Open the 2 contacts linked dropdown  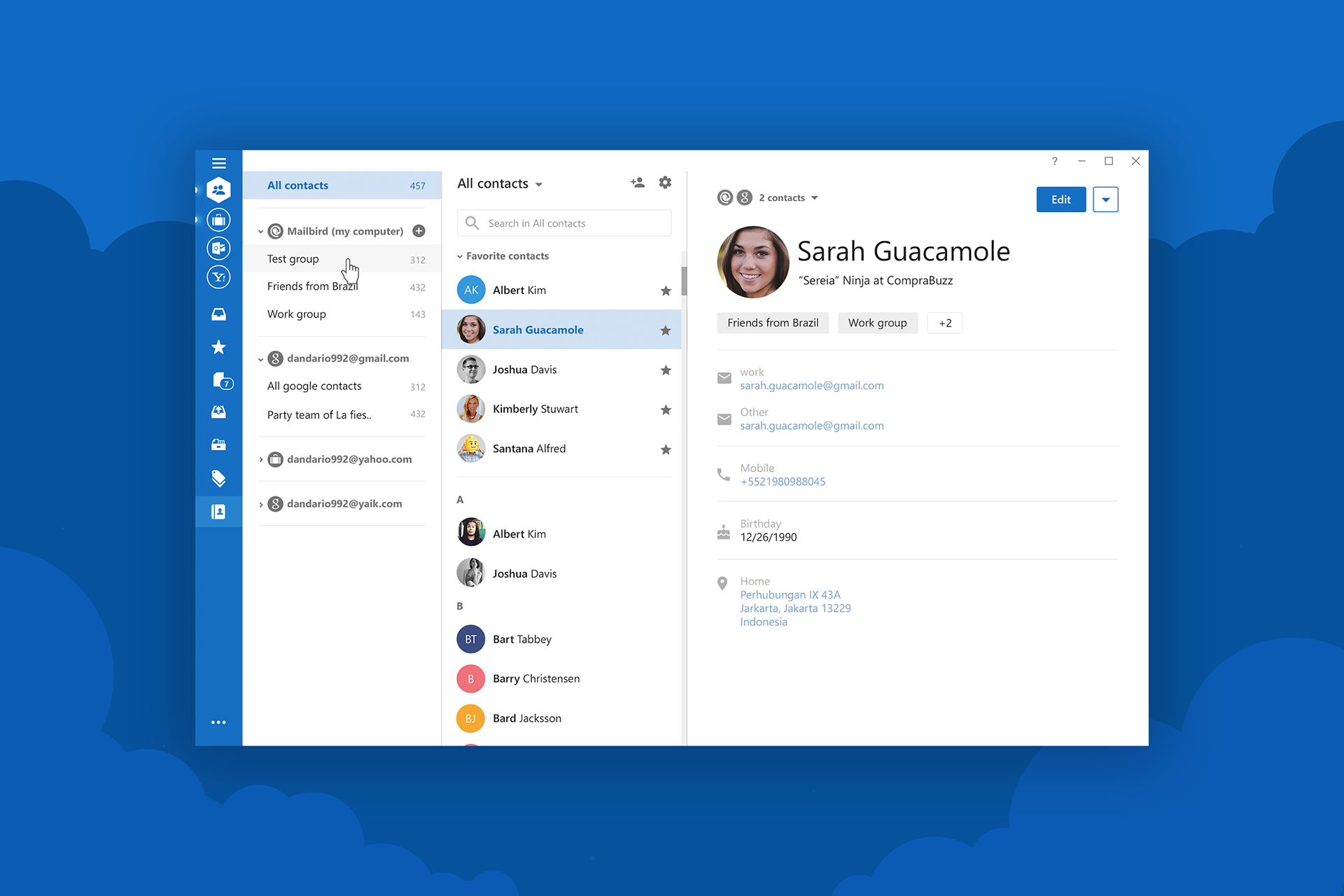coord(788,198)
